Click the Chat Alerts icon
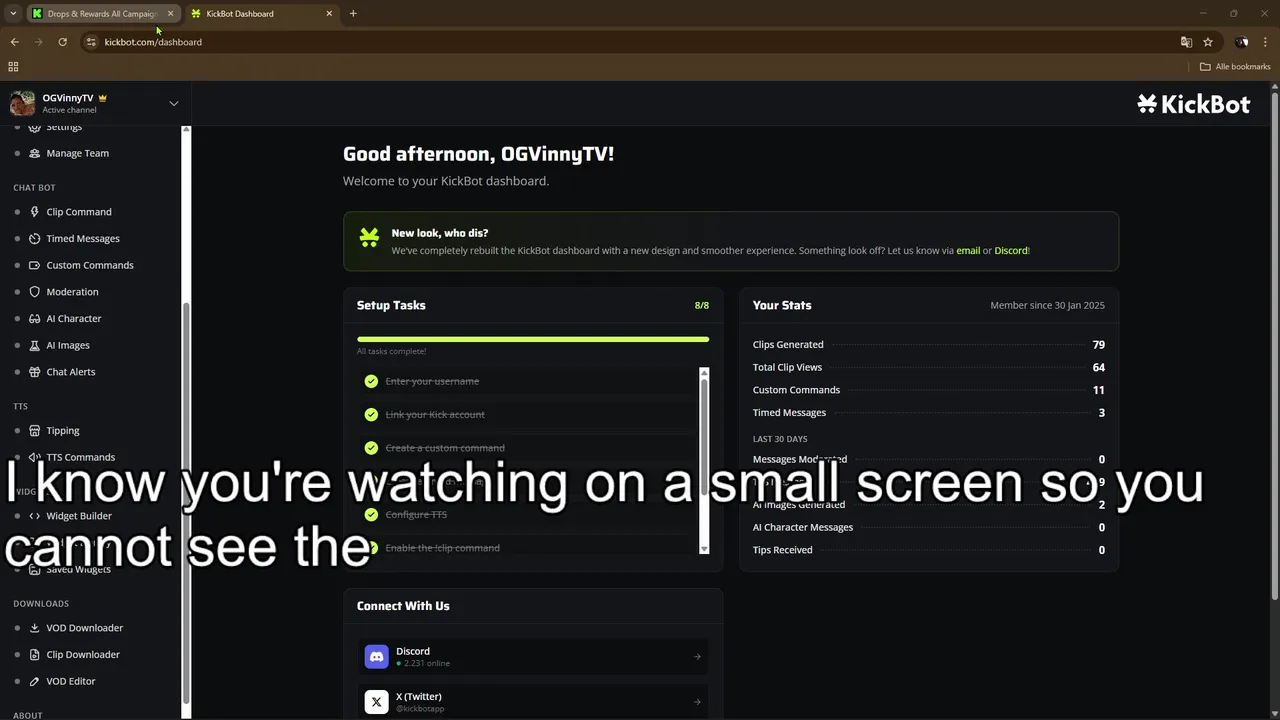The image size is (1280, 720). pos(35,372)
